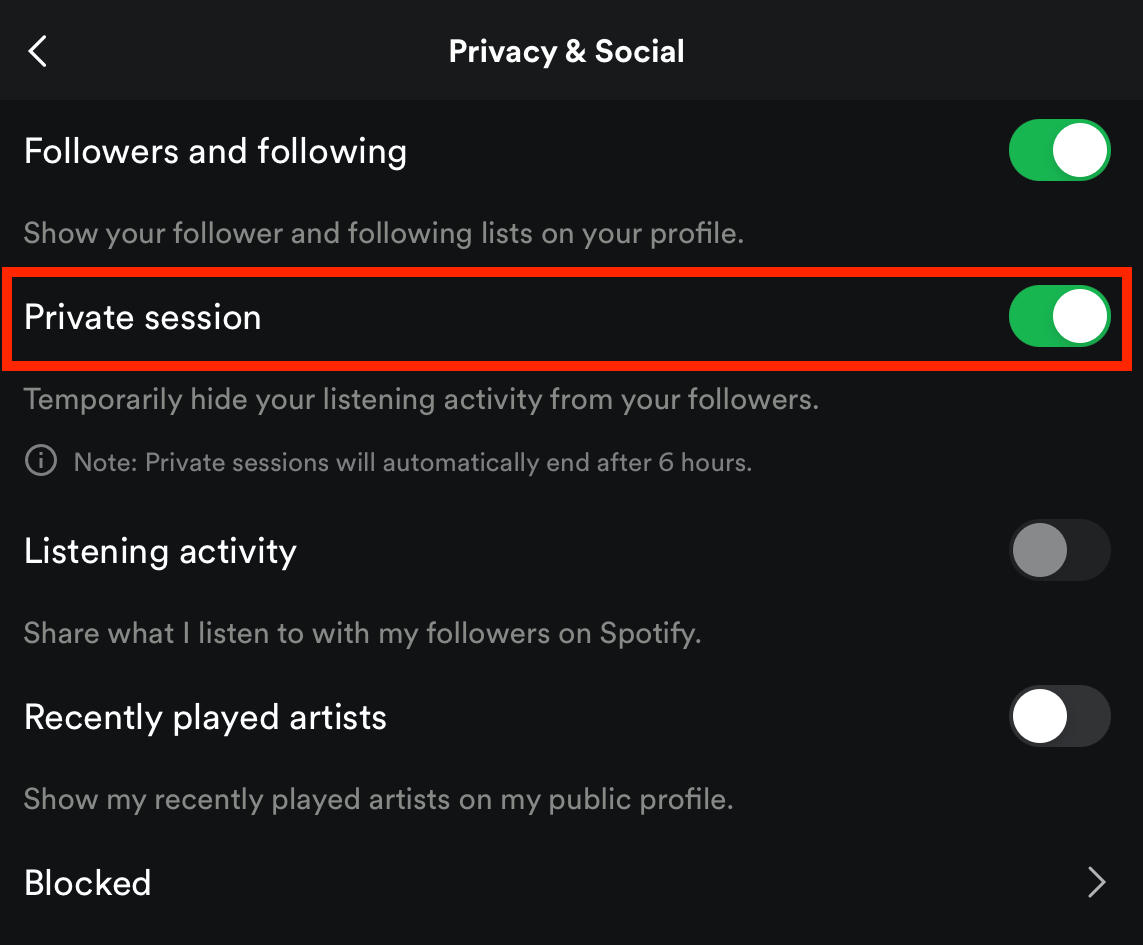Click the Recently played artists label
1143x945 pixels.
click(x=204, y=716)
